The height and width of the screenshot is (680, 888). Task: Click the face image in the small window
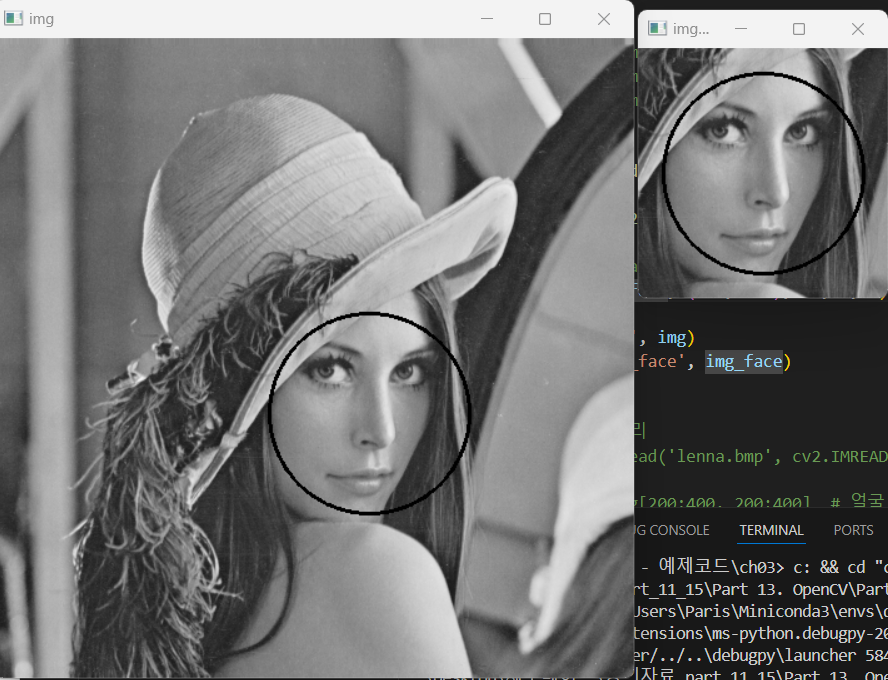[x=762, y=172]
